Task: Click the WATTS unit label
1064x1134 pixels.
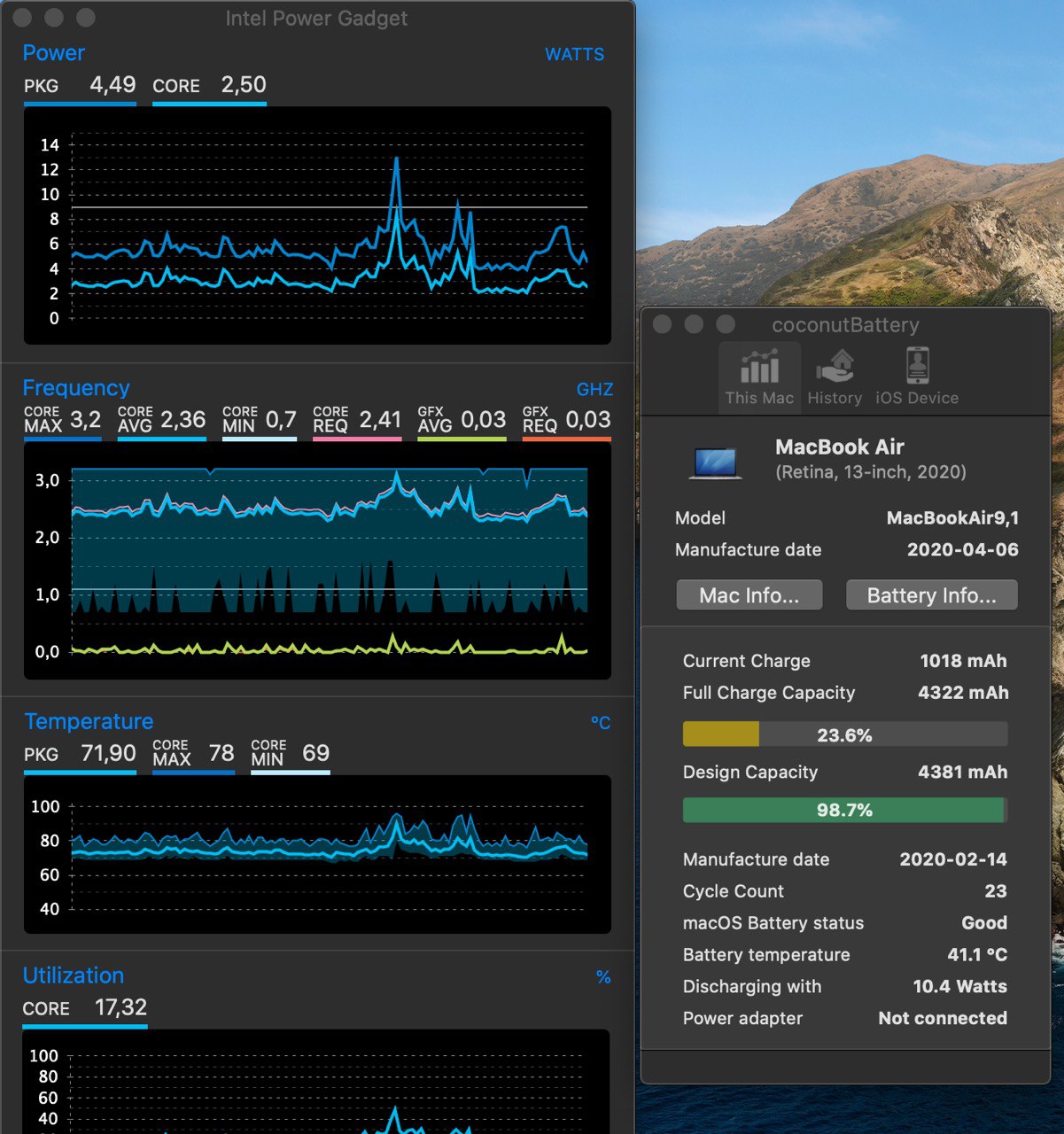Action: click(x=575, y=55)
